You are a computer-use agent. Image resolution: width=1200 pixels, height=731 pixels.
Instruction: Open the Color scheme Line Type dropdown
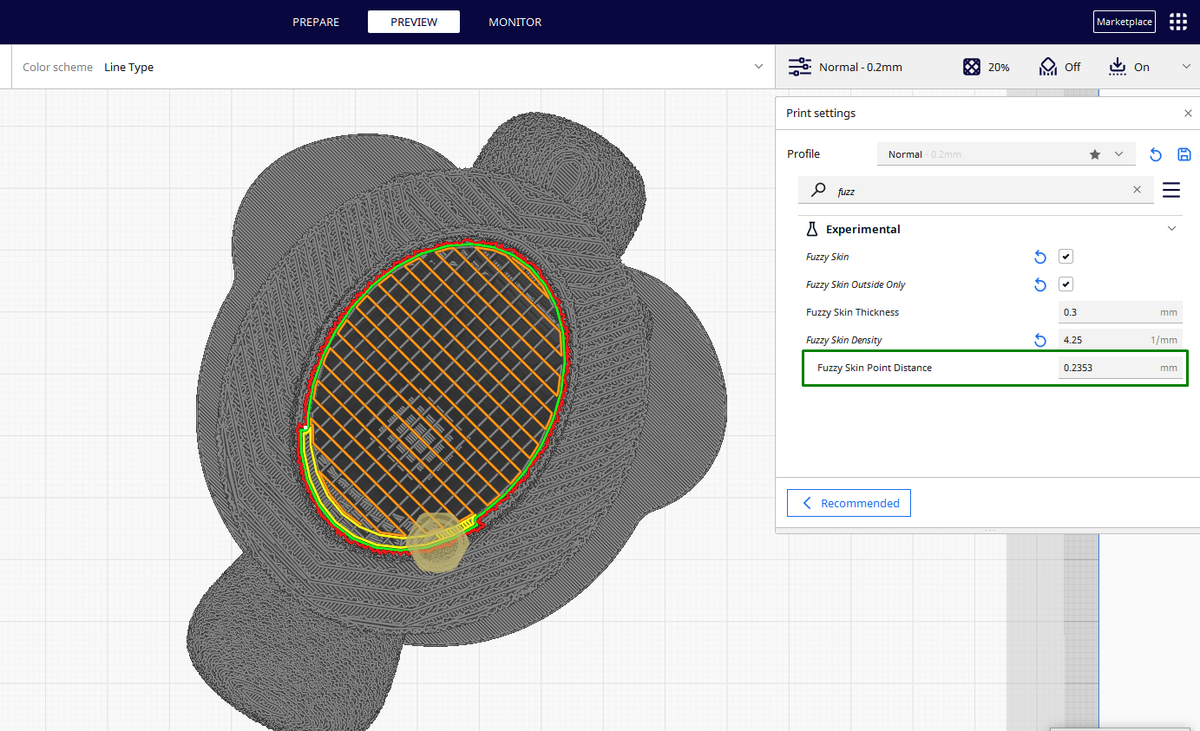[x=757, y=67]
